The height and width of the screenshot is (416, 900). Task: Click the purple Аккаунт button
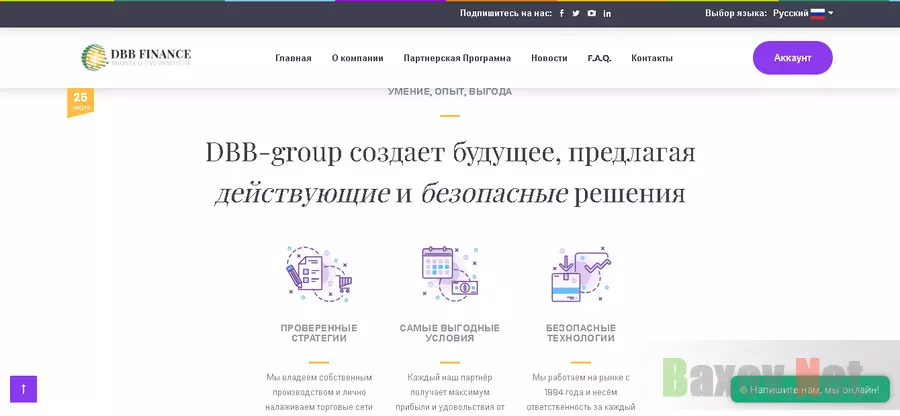(793, 57)
